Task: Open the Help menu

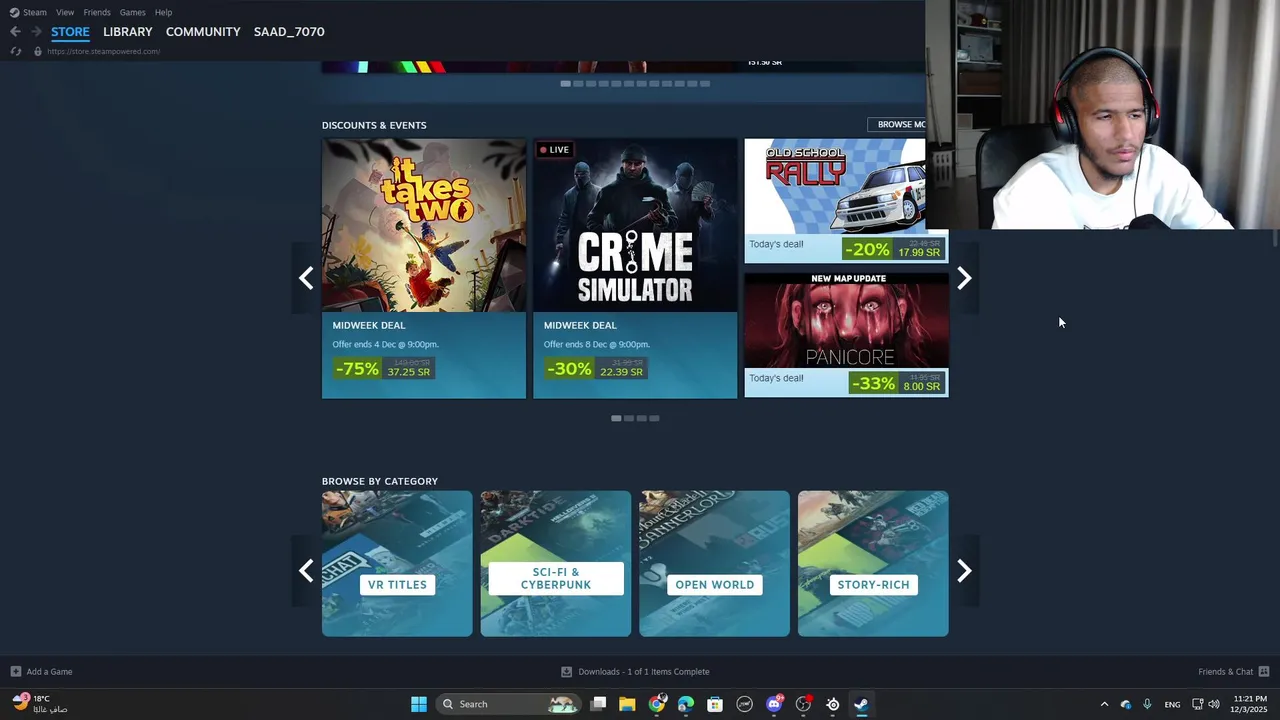Action: click(163, 12)
